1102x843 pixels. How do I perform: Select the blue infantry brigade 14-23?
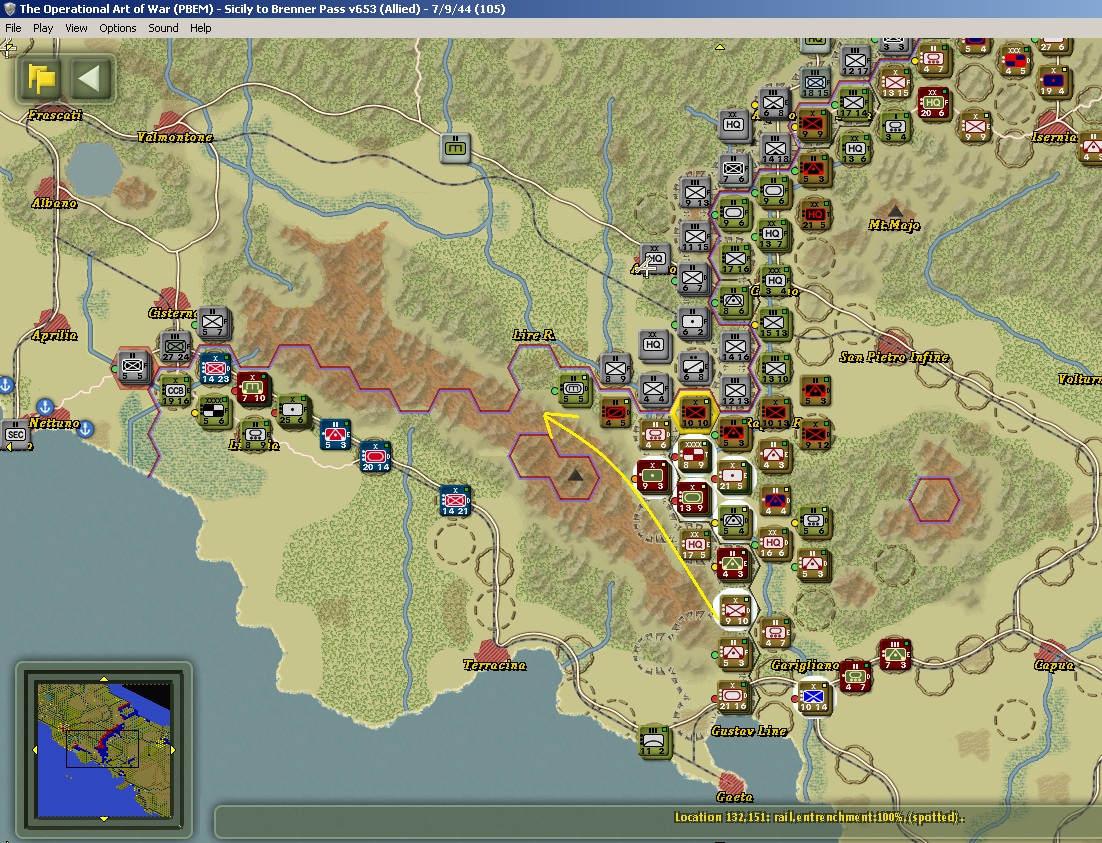pyautogui.click(x=215, y=369)
